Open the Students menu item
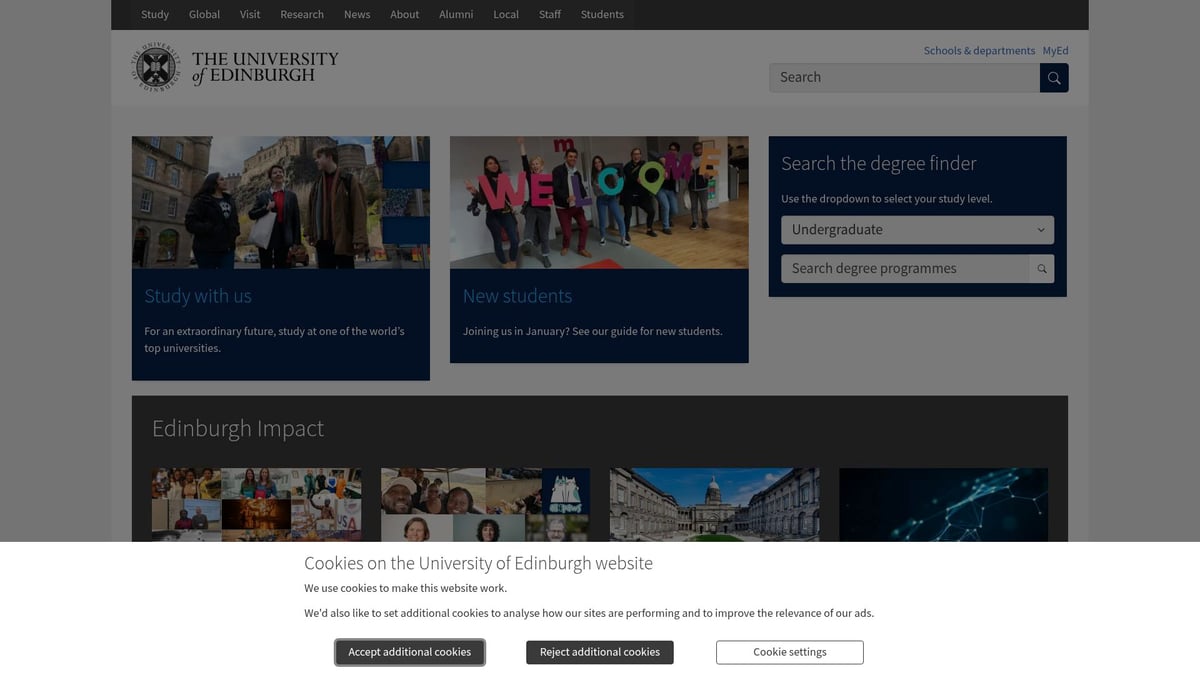1200x675 pixels. (x=602, y=14)
